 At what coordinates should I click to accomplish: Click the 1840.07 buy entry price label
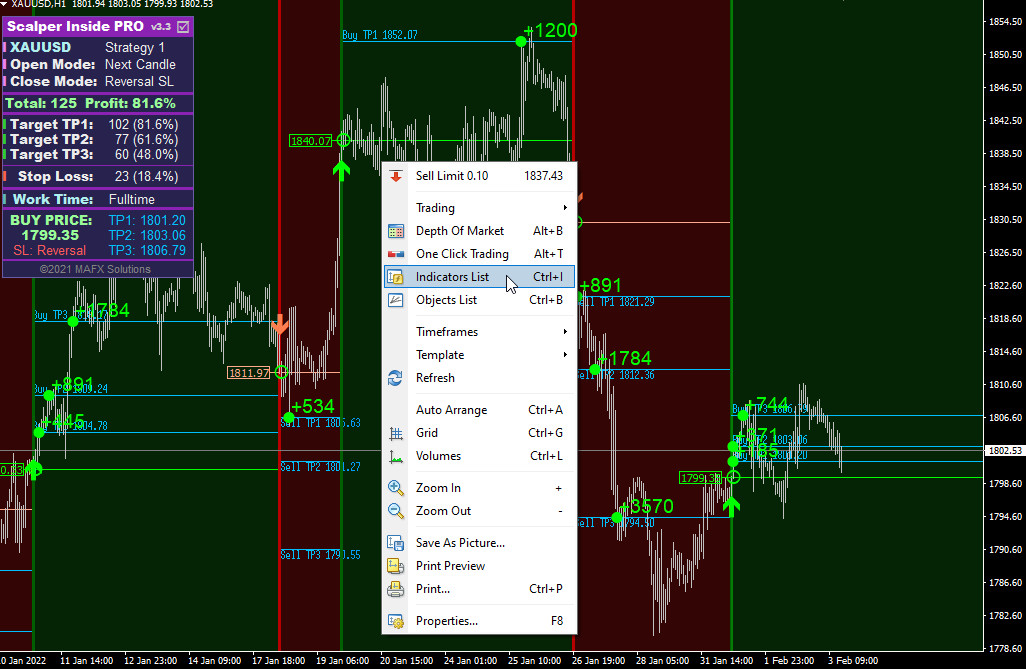coord(311,141)
